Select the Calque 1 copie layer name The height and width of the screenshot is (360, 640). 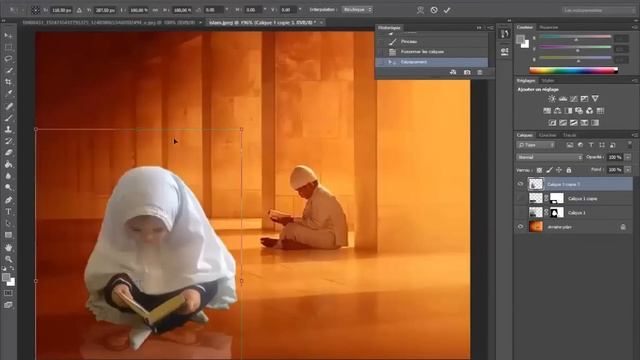tap(582, 198)
